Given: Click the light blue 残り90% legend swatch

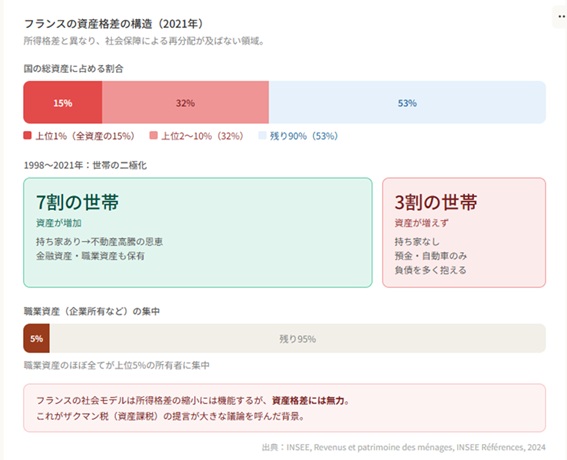Looking at the screenshot, I should pyautogui.click(x=263, y=136).
